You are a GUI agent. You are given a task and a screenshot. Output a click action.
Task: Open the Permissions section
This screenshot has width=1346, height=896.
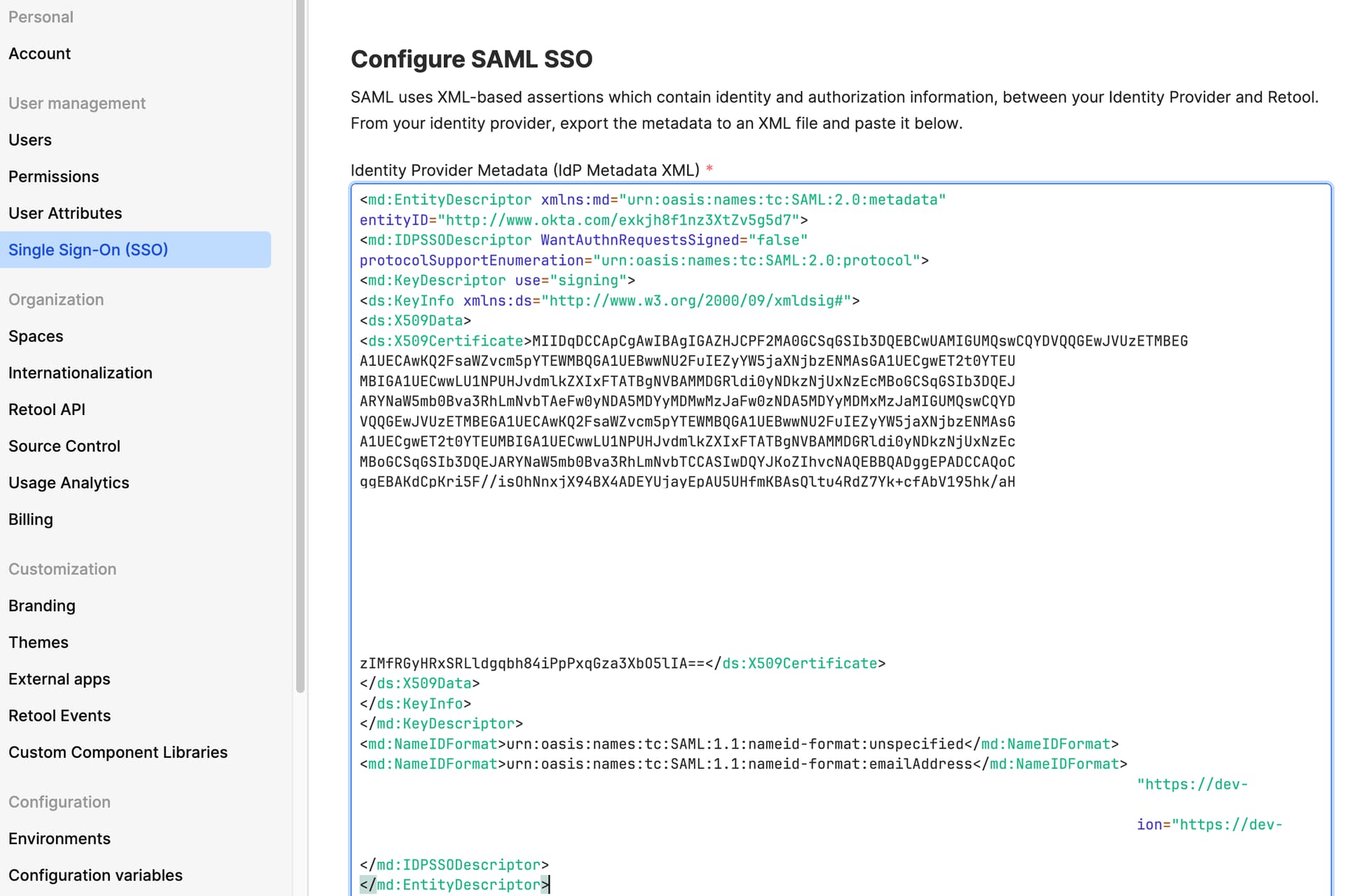(53, 176)
